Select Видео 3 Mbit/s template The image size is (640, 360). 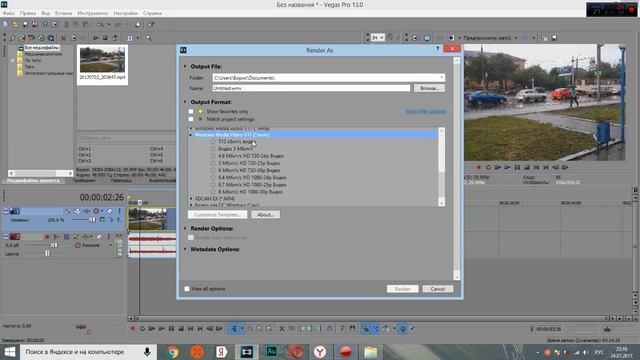click(x=236, y=149)
